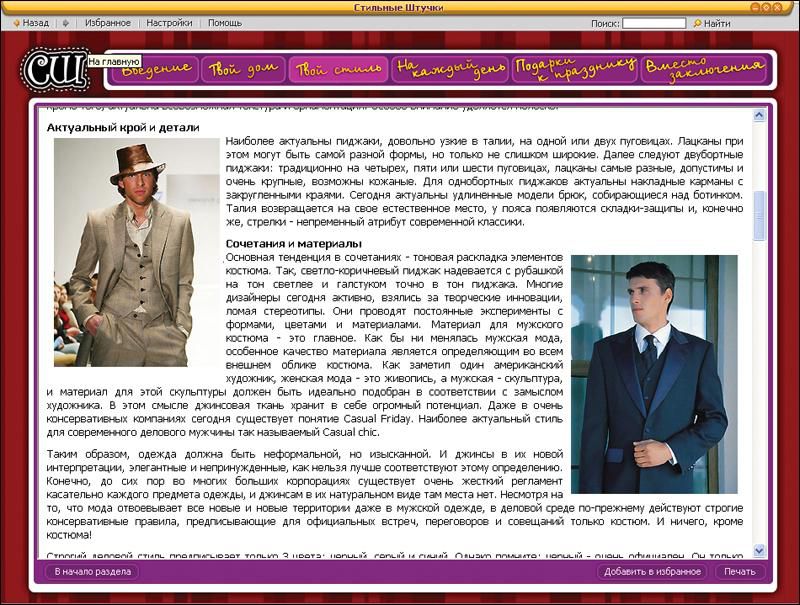The height and width of the screenshot is (605, 800).
Task: Open the Подарки к празднику tab
Action: click(575, 69)
